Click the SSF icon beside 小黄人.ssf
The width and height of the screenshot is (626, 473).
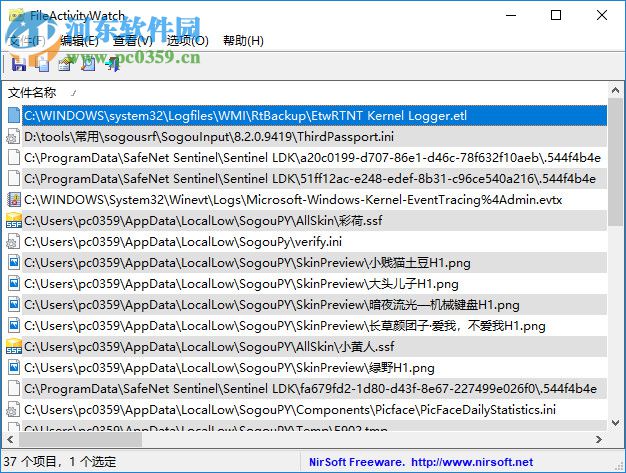click(x=14, y=346)
